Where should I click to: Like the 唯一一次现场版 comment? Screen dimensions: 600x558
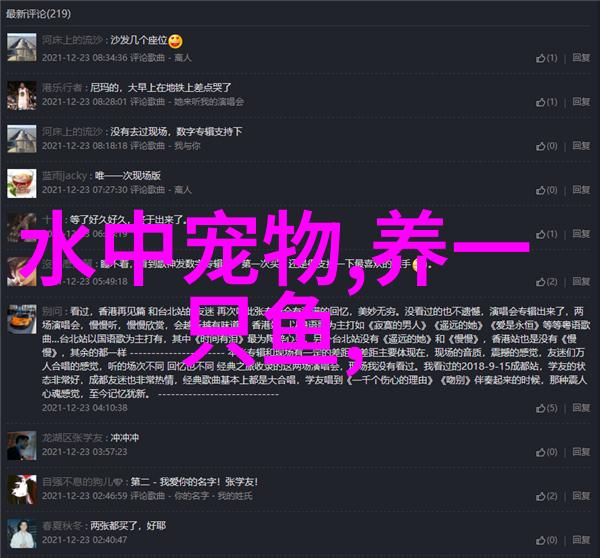point(546,190)
